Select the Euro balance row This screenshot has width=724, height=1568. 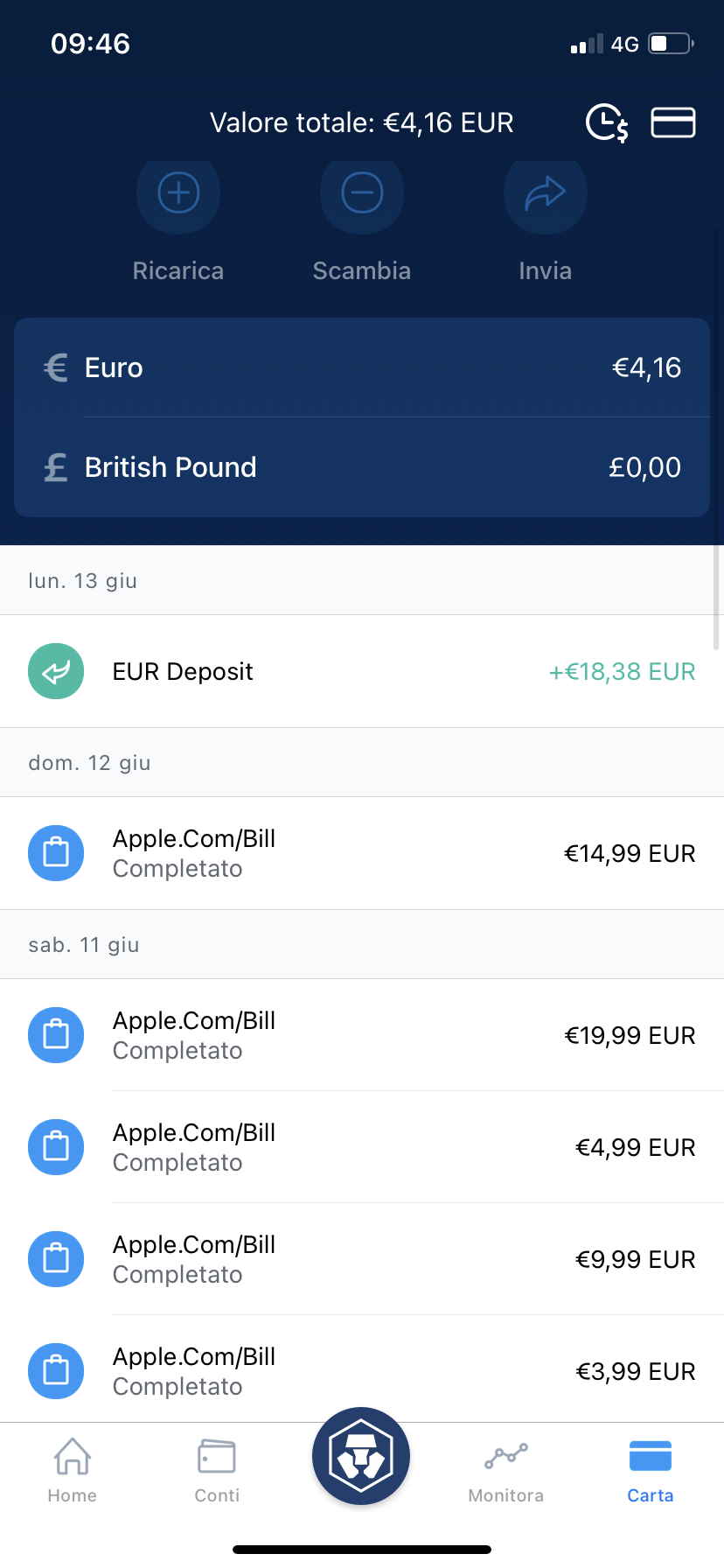point(362,367)
